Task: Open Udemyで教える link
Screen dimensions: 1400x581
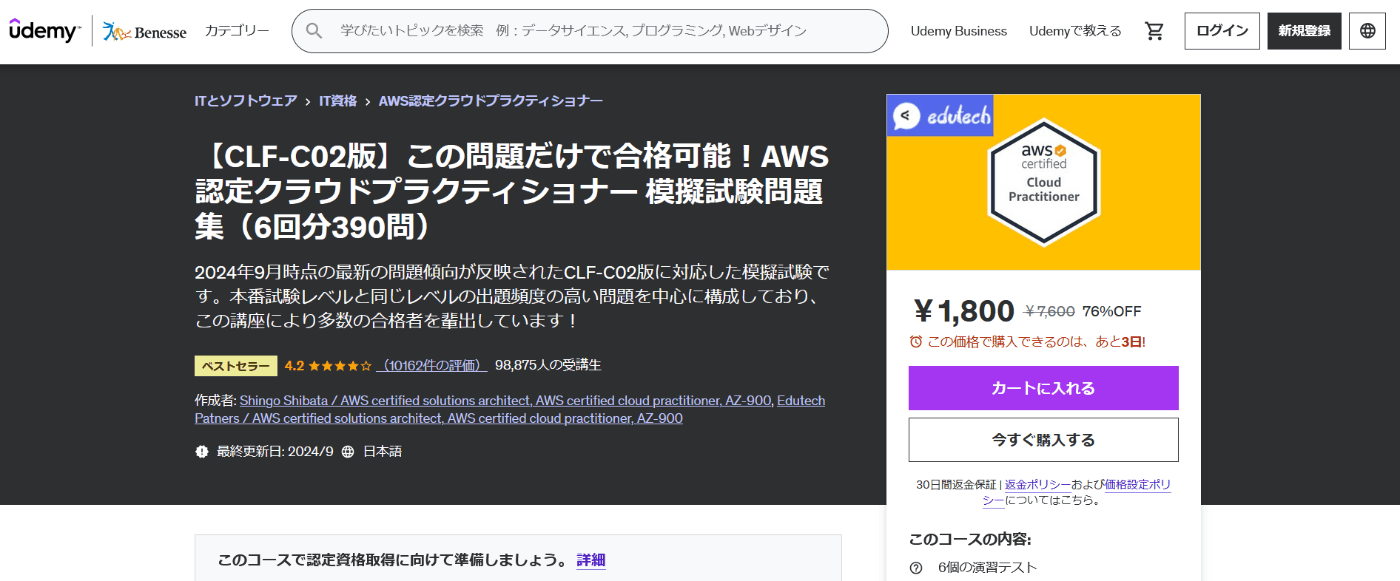Action: click(x=1075, y=31)
